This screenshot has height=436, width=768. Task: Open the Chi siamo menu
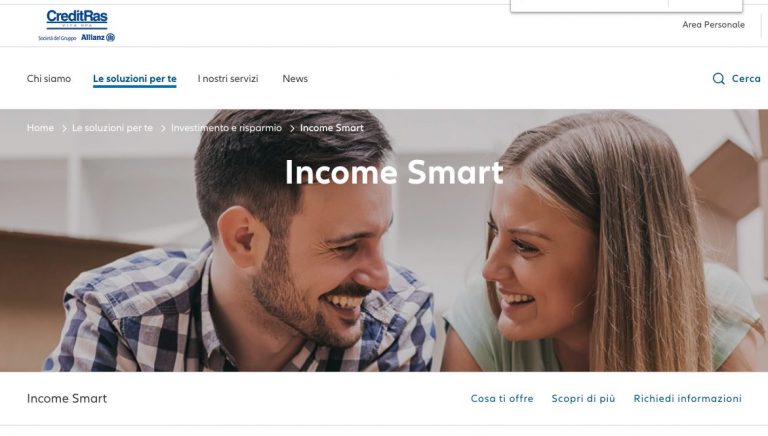49,78
